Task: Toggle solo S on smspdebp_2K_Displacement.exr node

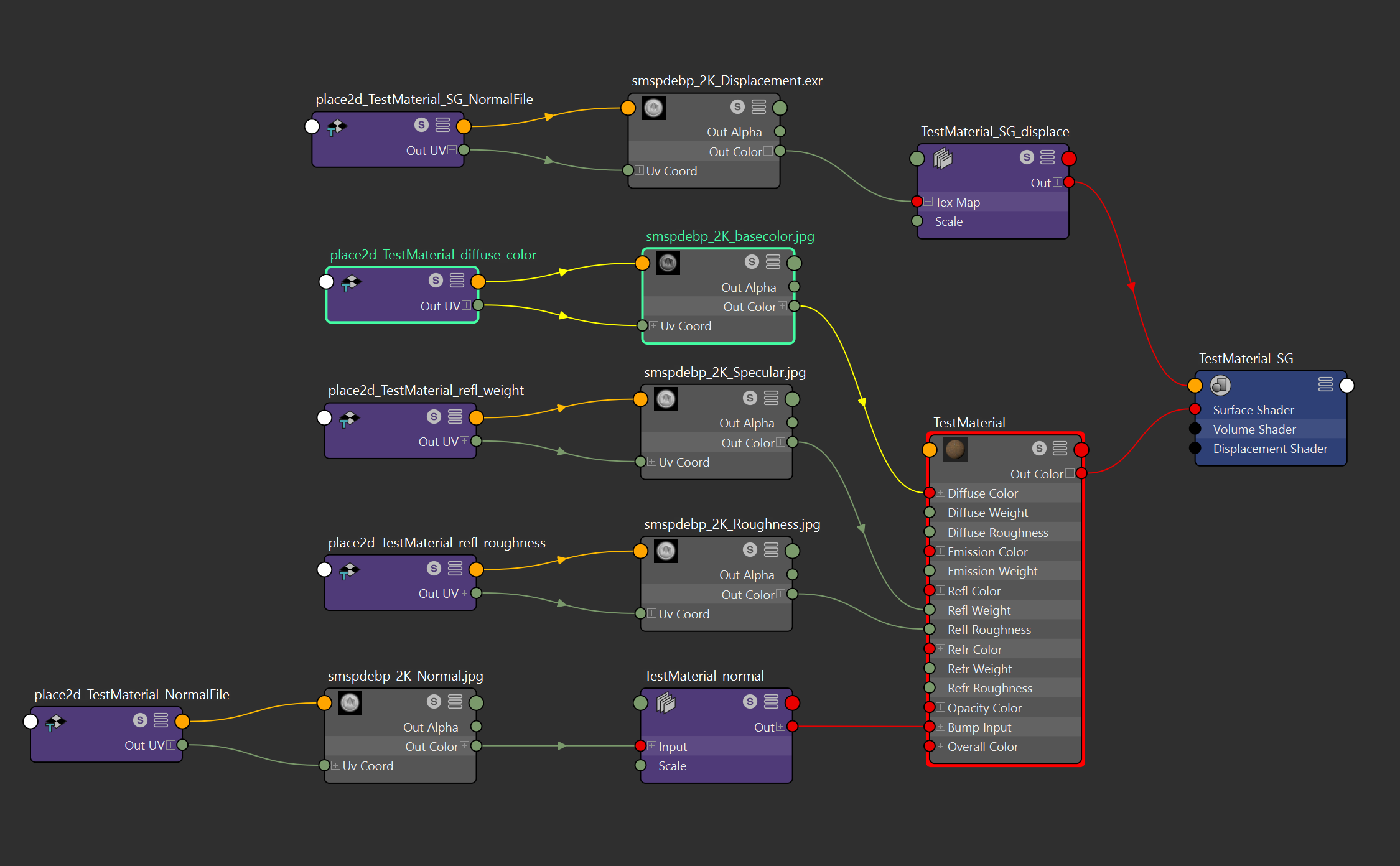Action: (x=737, y=107)
